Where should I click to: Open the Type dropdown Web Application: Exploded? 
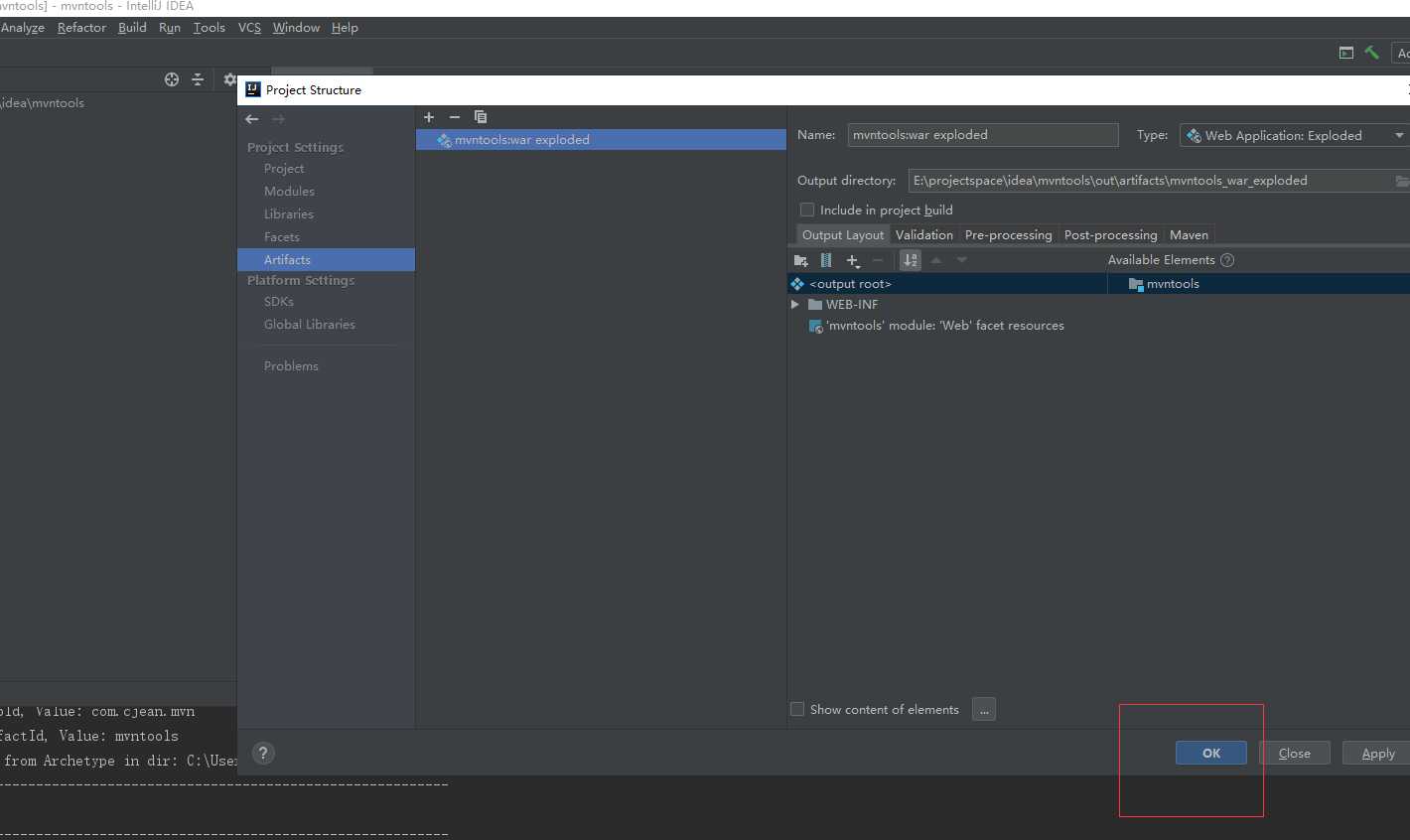tap(1295, 135)
